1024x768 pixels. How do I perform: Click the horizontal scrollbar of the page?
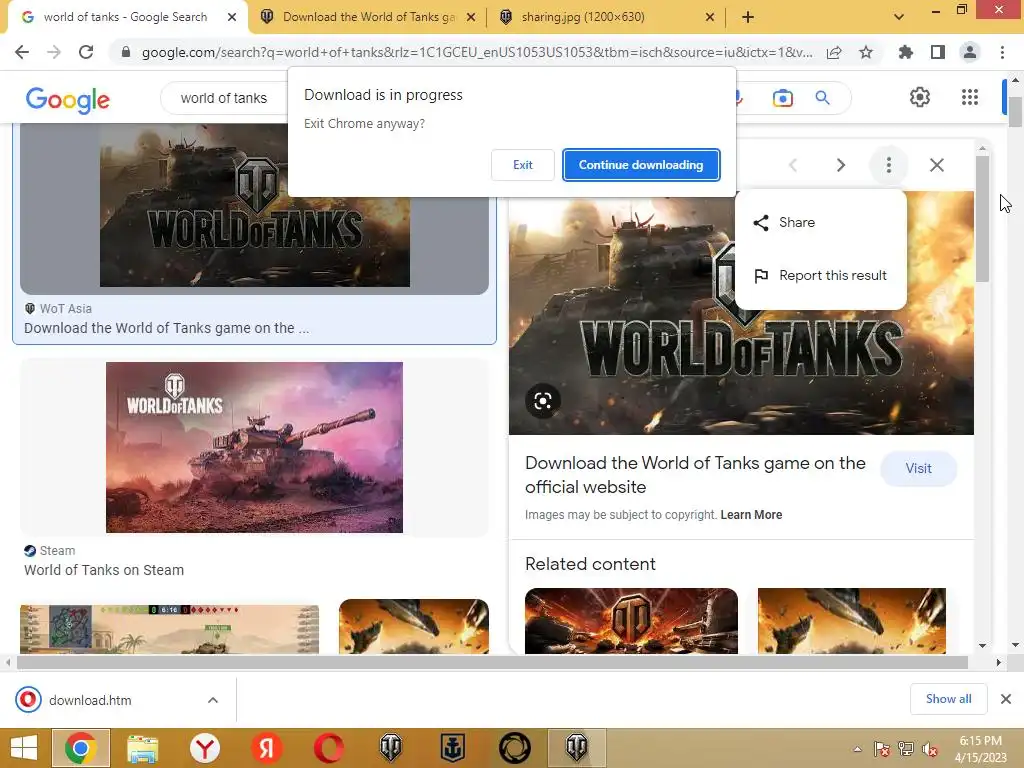492,662
